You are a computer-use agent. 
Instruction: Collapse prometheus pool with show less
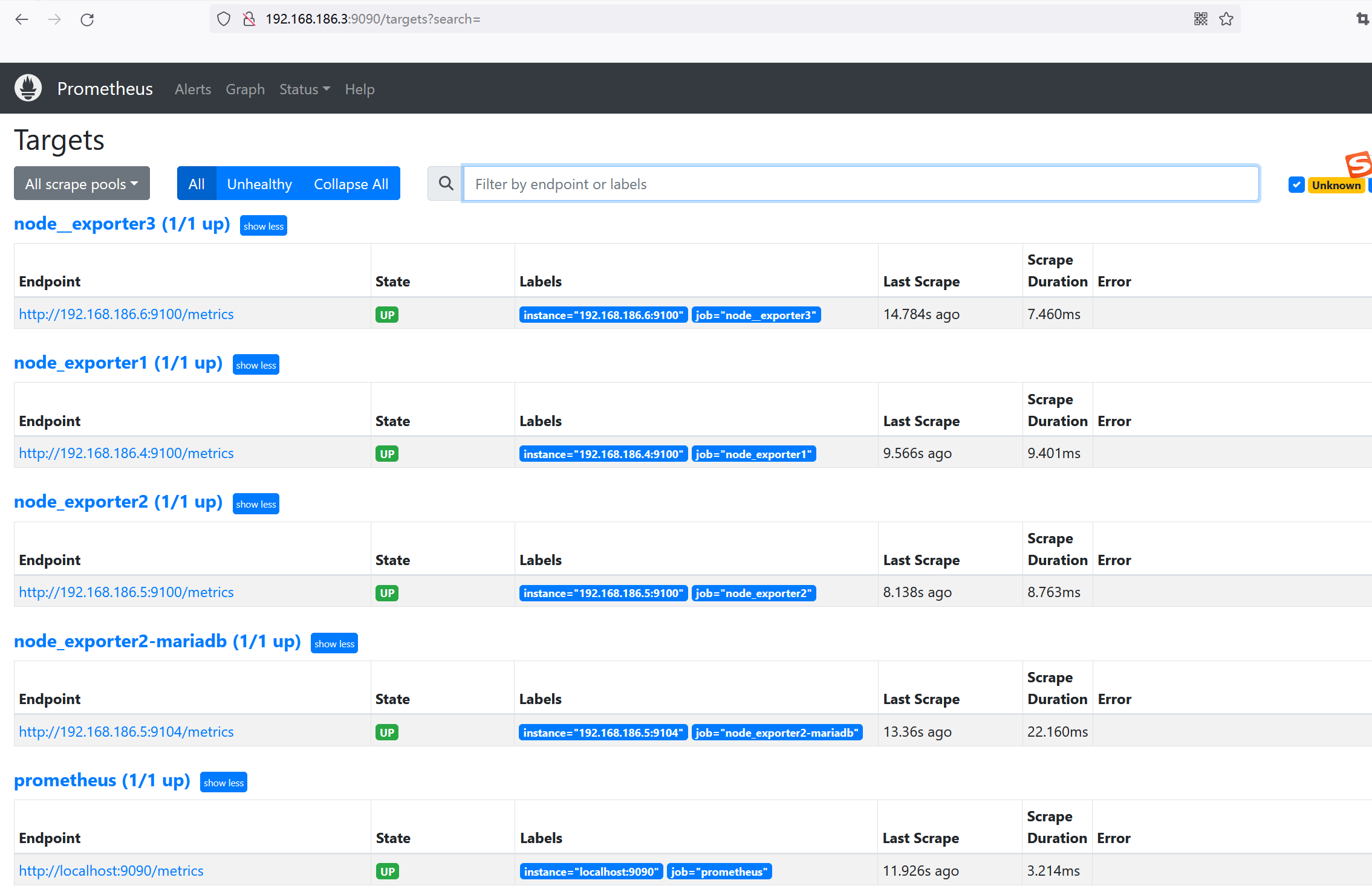click(x=223, y=783)
